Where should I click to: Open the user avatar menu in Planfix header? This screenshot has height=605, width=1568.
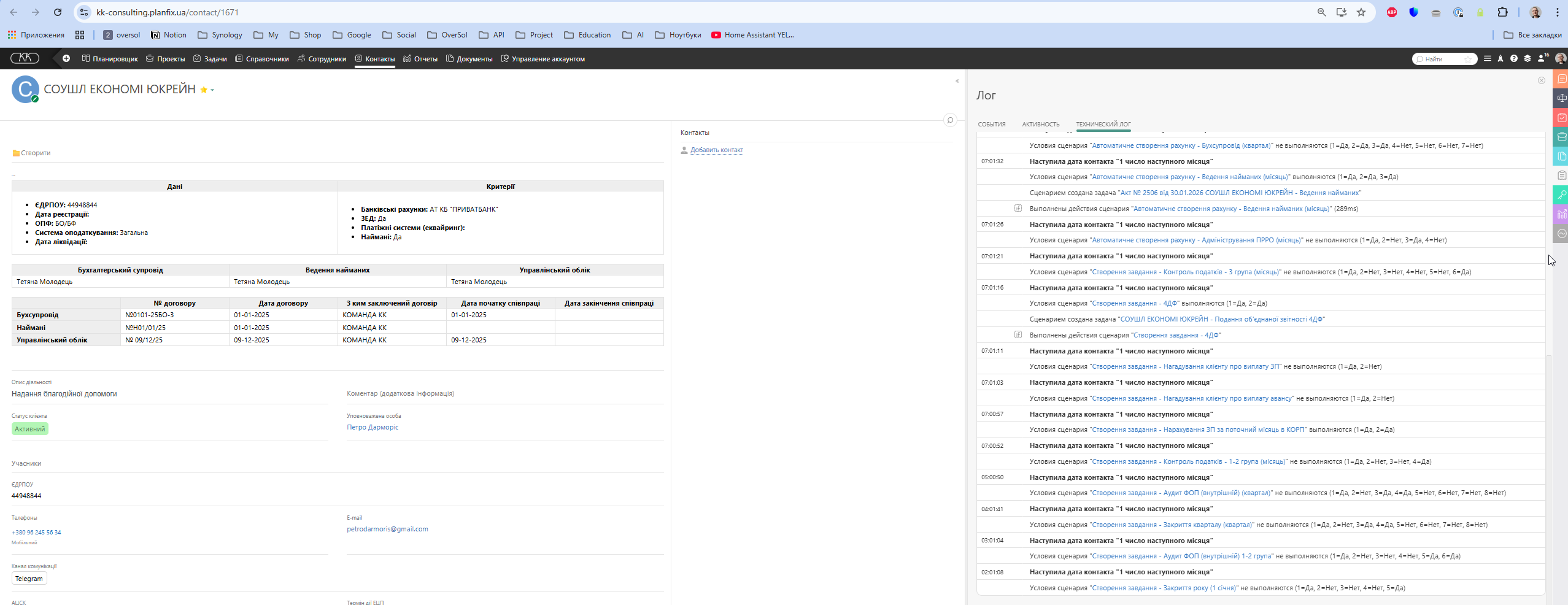1561,59
